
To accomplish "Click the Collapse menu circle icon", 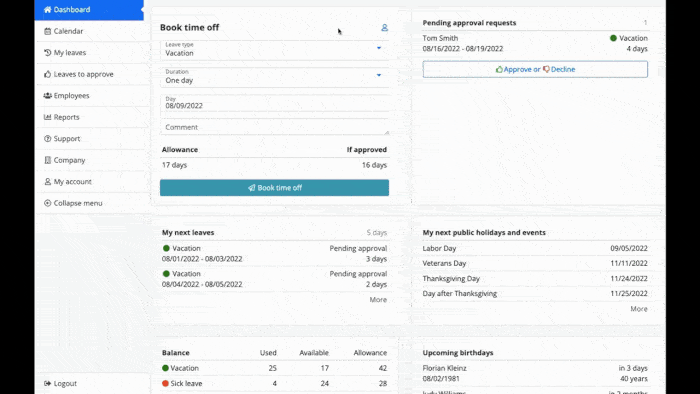I will (47, 203).
